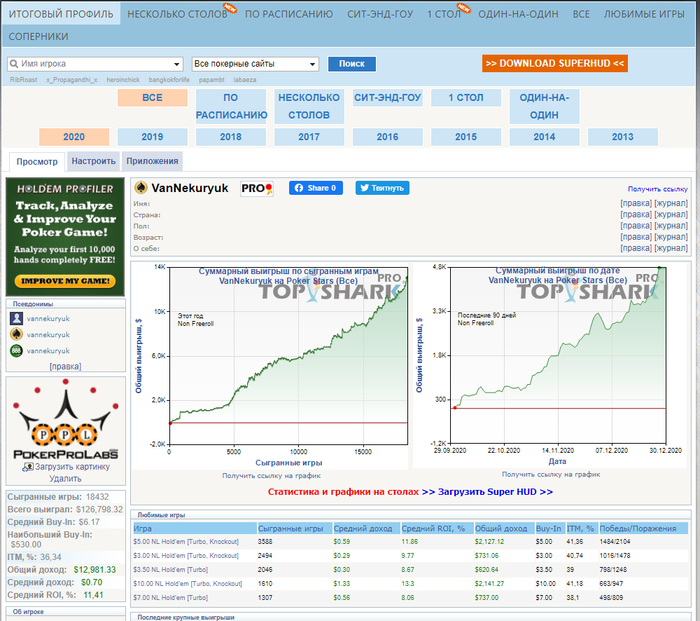Select the 2015 year filter

pyautogui.click(x=466, y=137)
